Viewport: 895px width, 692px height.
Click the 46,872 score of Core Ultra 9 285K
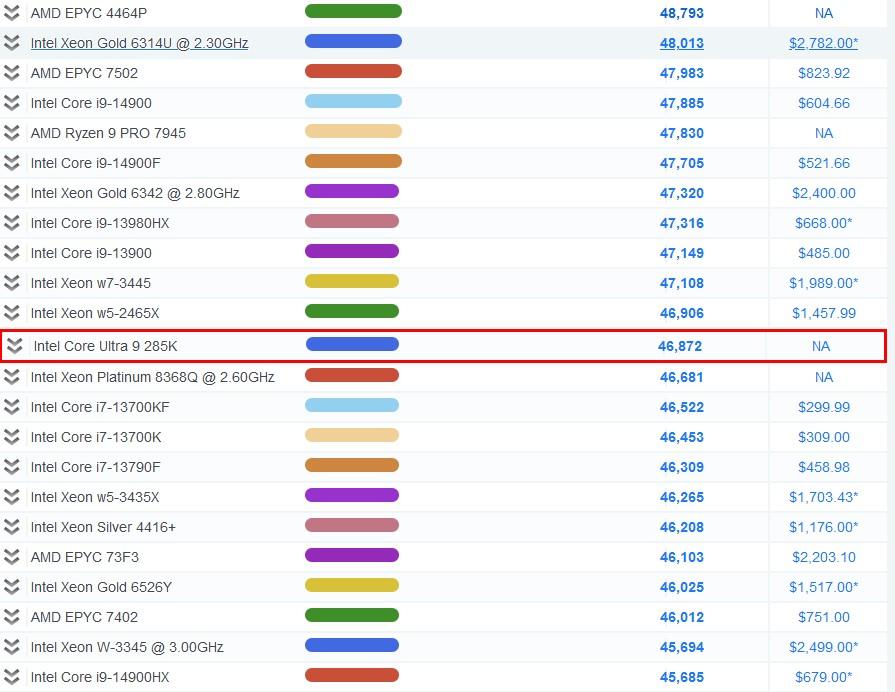click(680, 346)
